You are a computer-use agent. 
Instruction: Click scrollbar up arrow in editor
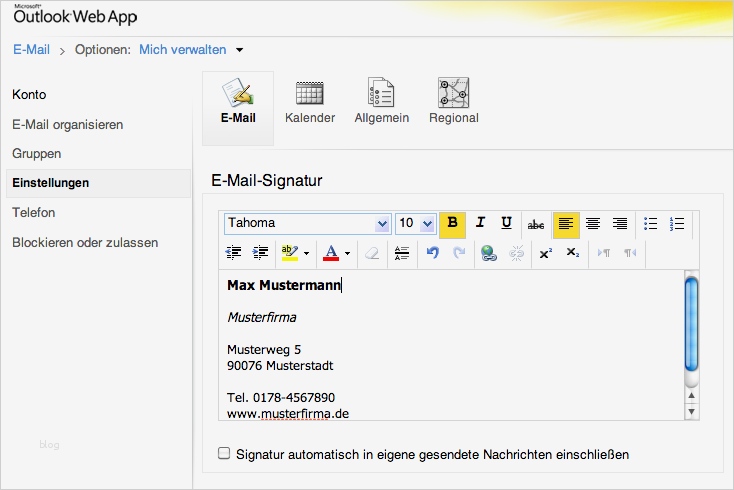tap(691, 395)
